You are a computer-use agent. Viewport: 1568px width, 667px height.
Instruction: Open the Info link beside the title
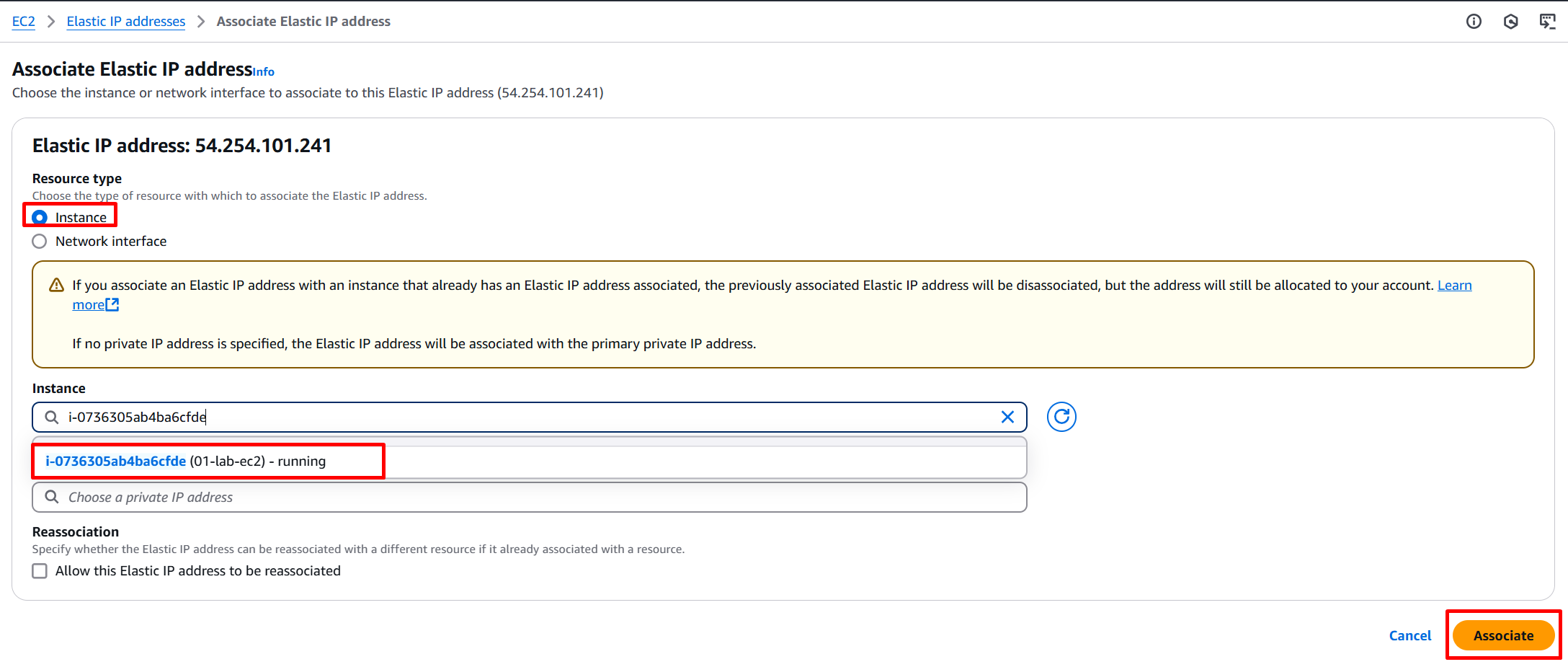tap(264, 72)
